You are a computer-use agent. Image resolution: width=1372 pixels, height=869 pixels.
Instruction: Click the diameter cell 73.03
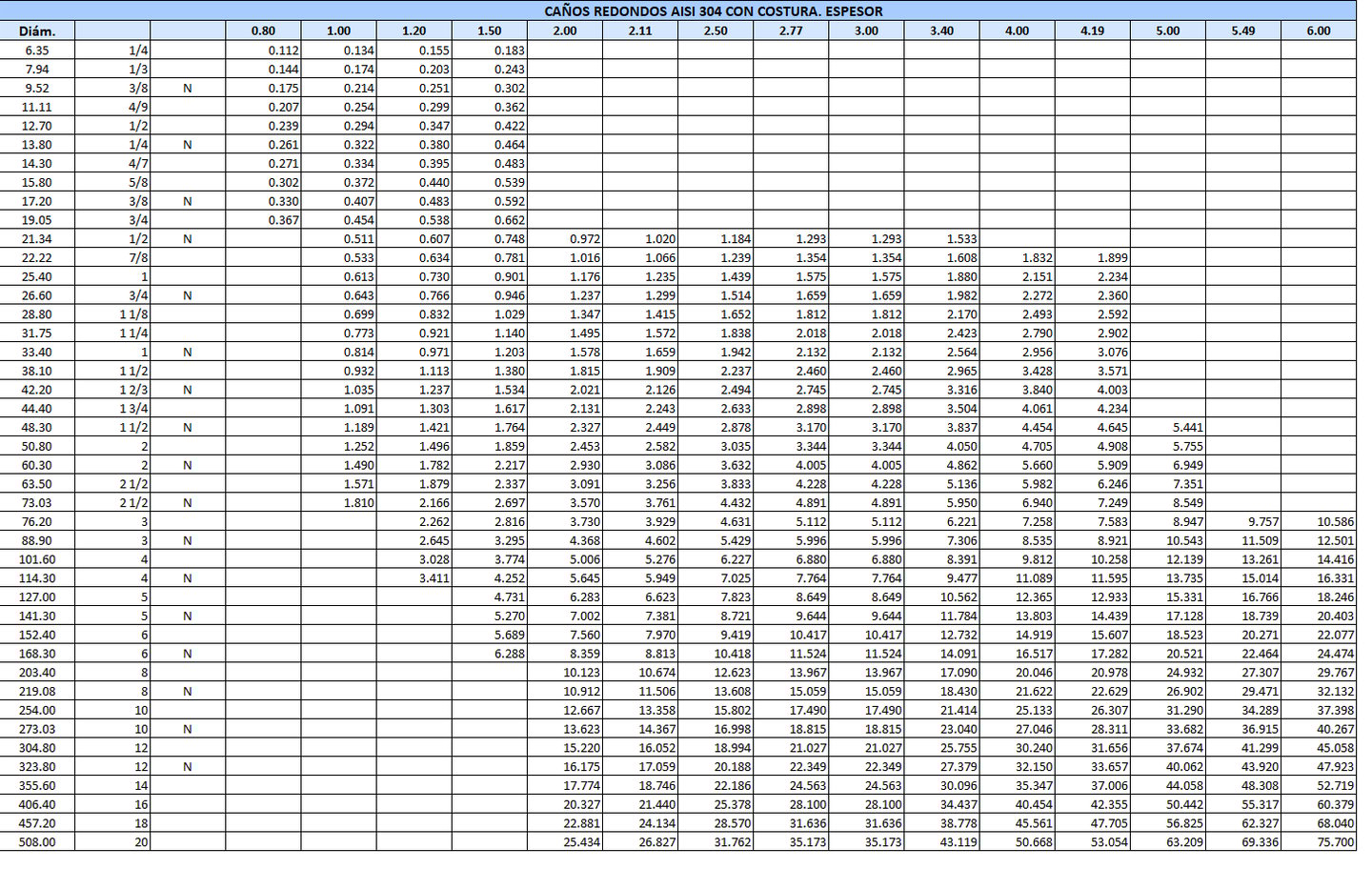pyautogui.click(x=37, y=502)
